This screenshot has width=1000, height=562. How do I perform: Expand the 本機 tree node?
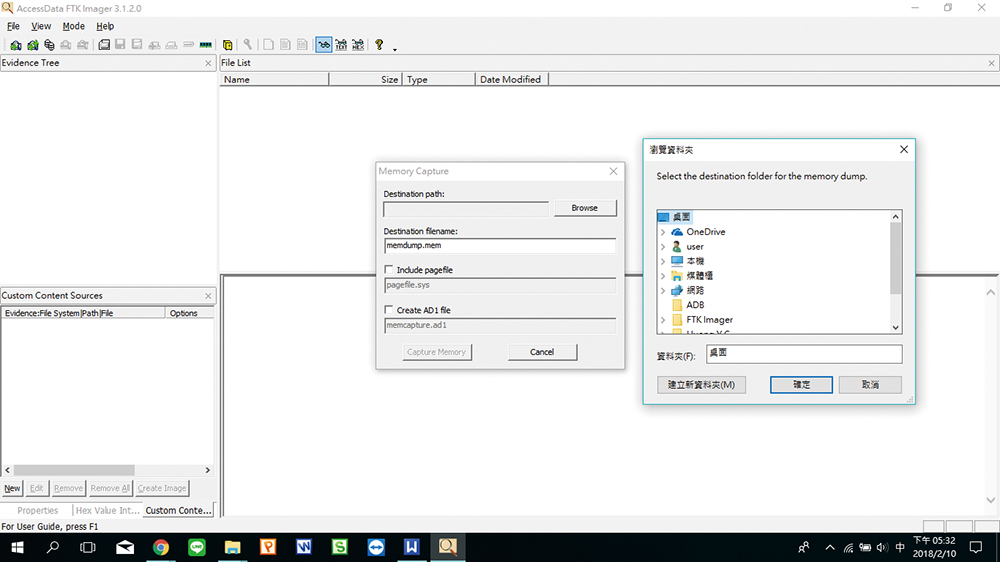pyautogui.click(x=663, y=262)
